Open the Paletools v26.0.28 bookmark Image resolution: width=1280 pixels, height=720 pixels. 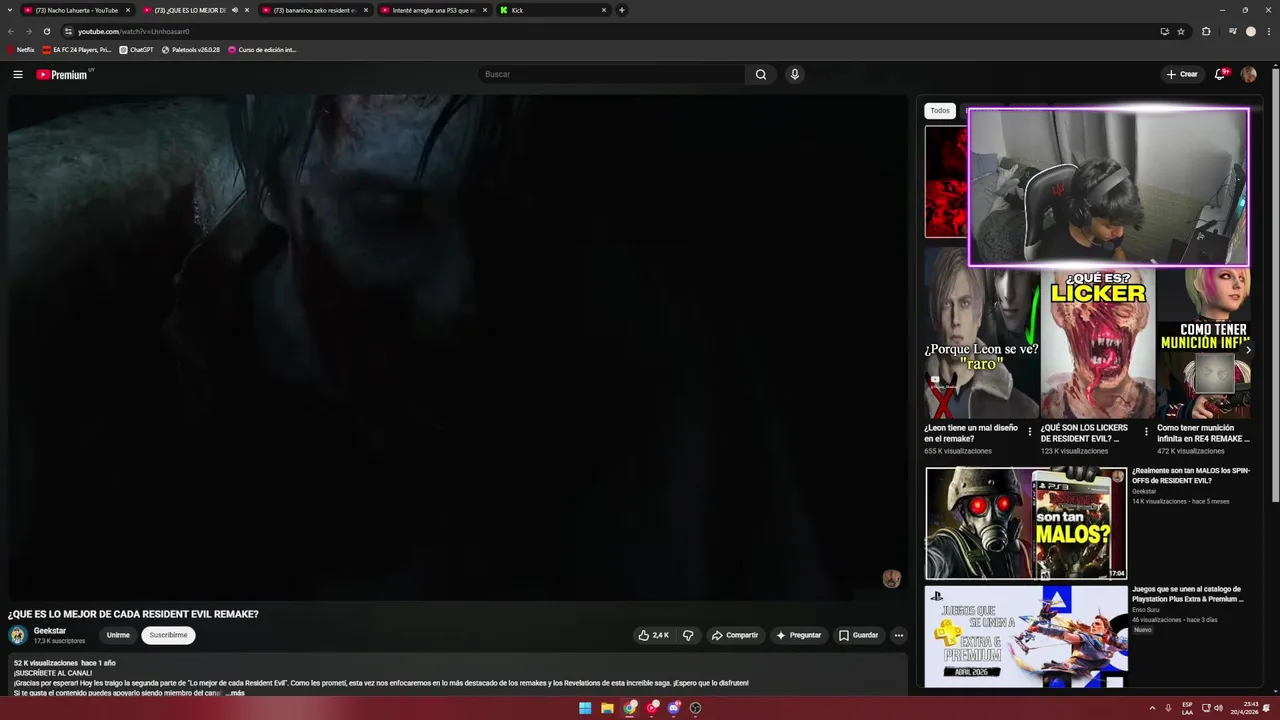(190, 49)
